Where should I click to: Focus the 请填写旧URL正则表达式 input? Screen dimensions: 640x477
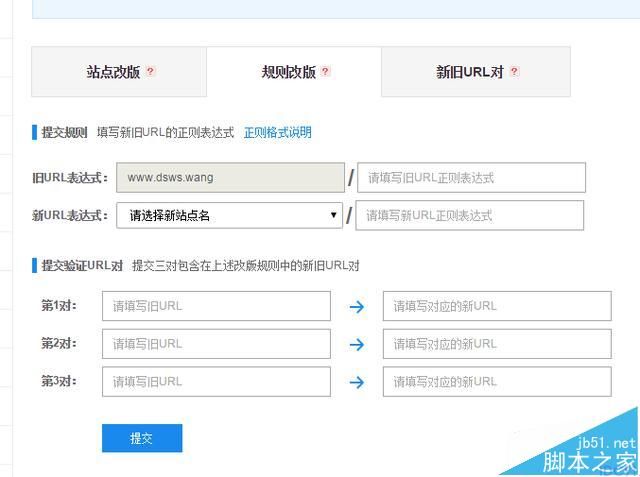click(x=471, y=177)
